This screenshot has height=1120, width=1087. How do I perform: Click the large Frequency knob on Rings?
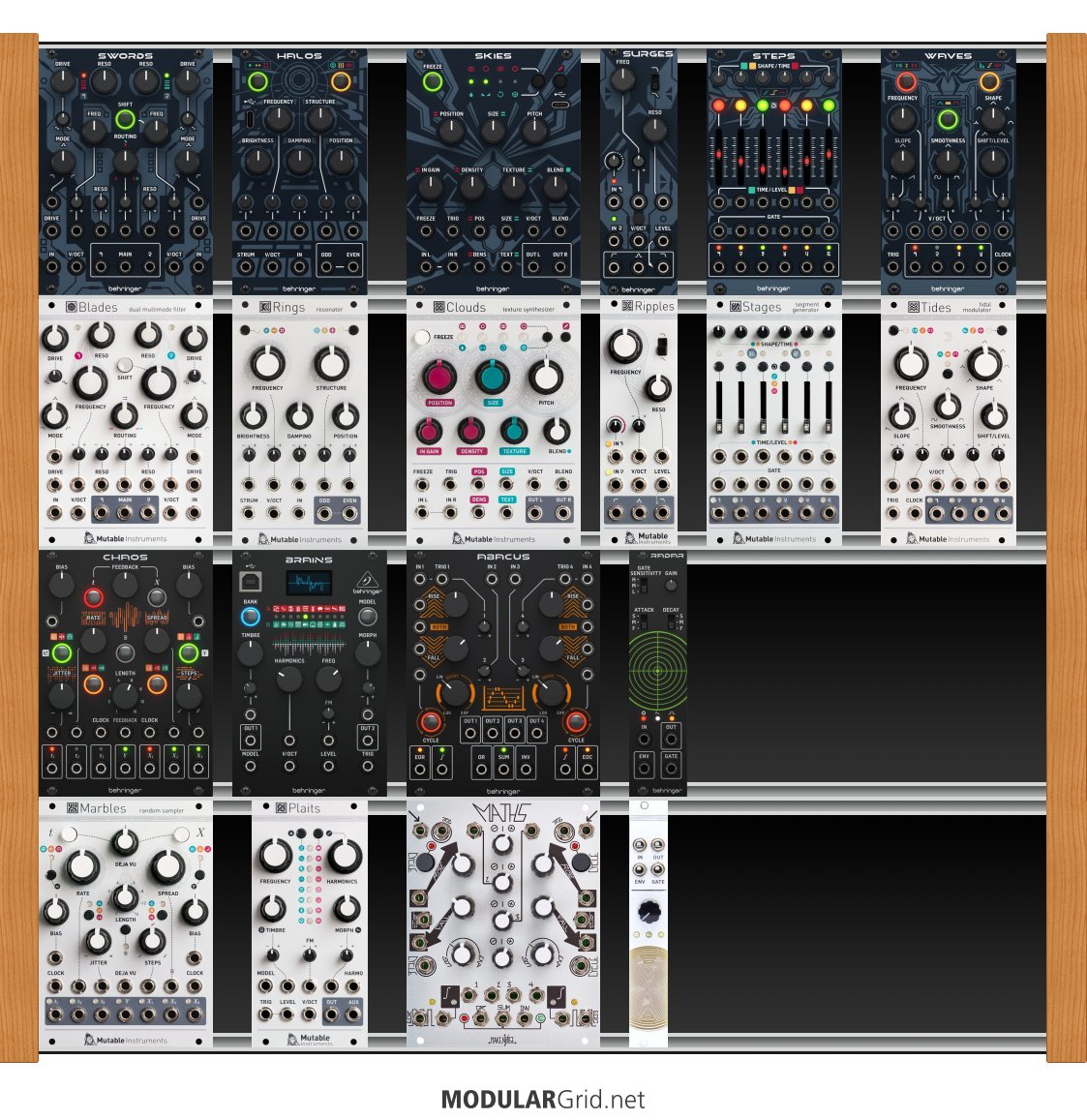[x=267, y=363]
